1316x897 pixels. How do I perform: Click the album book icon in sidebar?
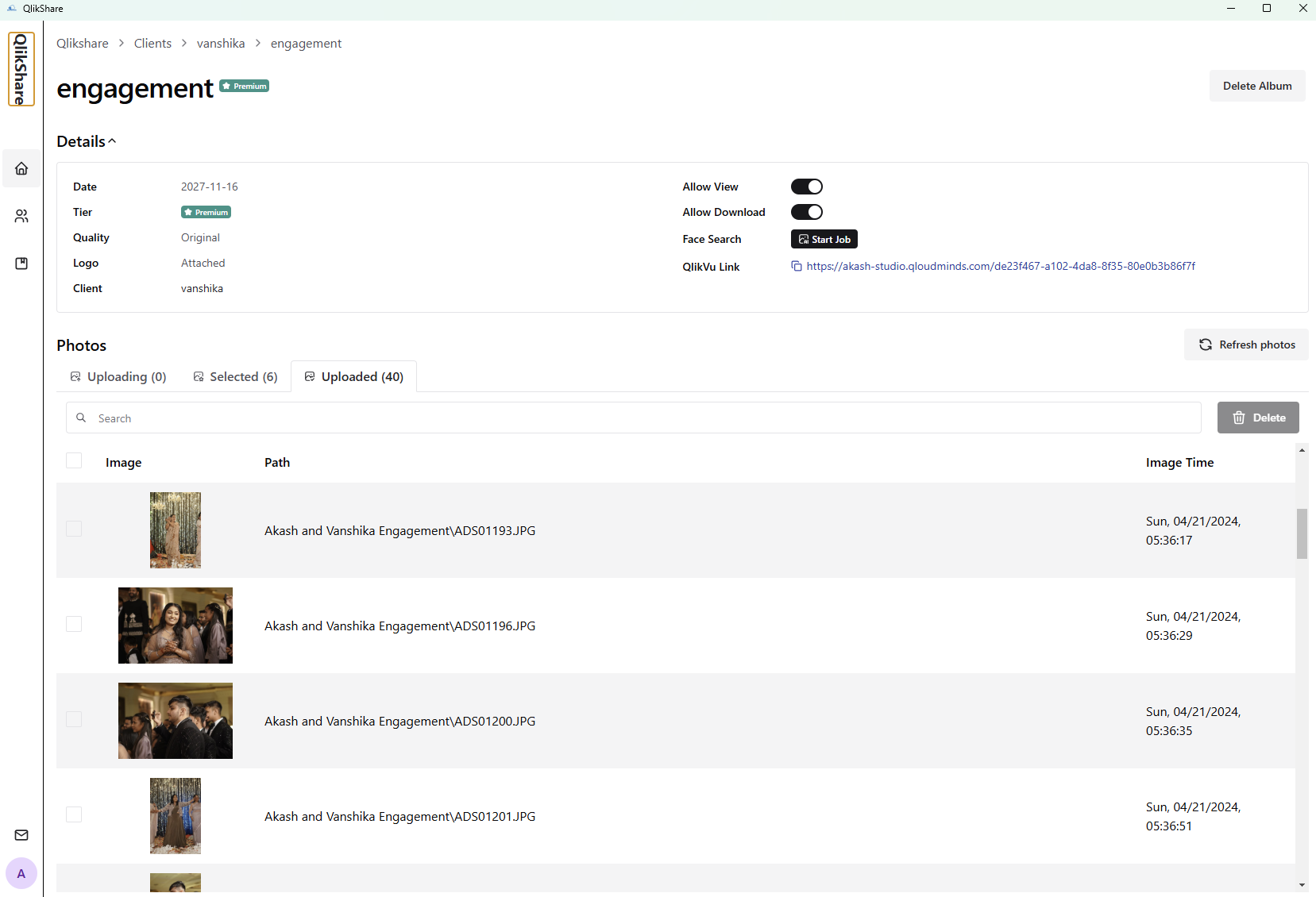coord(21,264)
